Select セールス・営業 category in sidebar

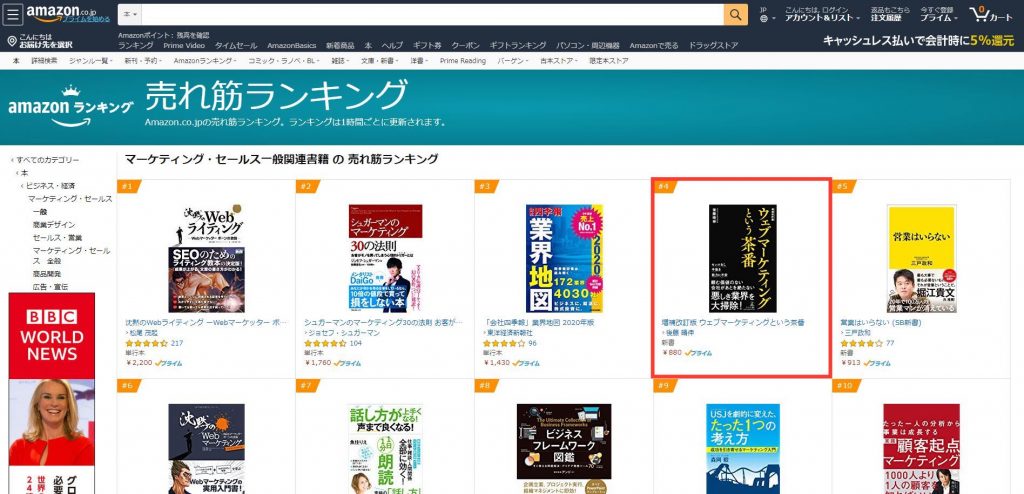click(x=57, y=237)
